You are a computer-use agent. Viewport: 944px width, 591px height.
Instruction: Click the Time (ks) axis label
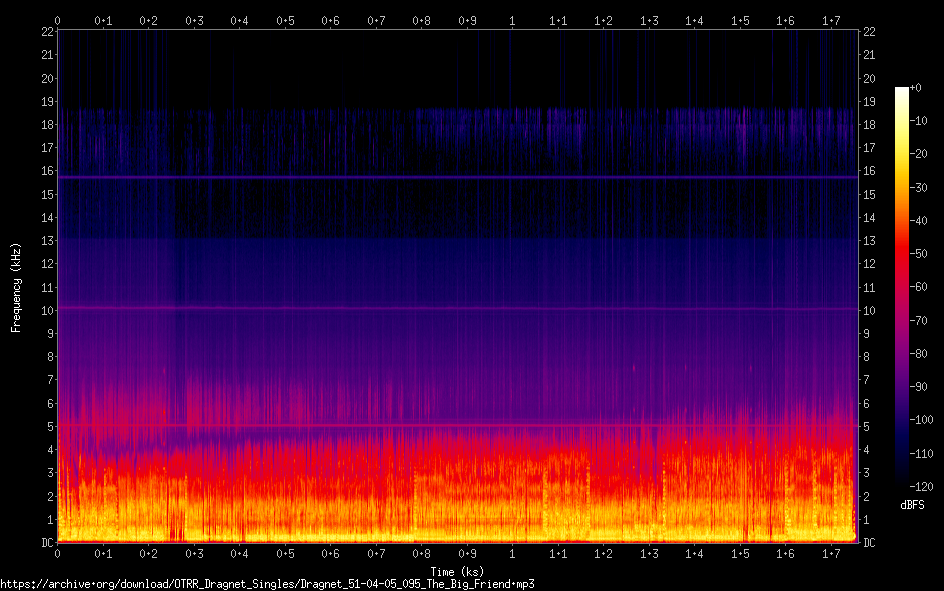(x=456, y=570)
